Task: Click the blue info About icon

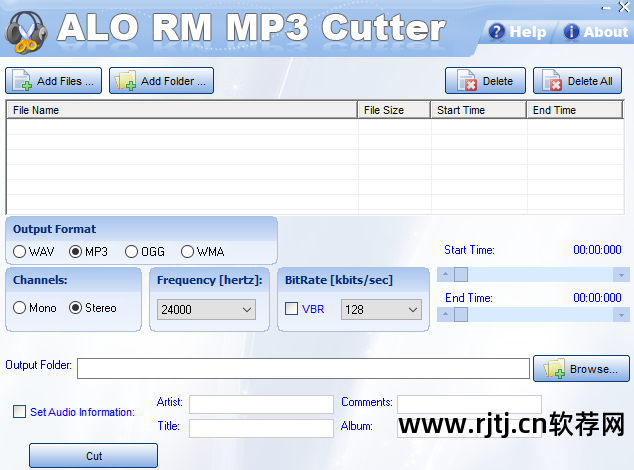Action: click(571, 32)
